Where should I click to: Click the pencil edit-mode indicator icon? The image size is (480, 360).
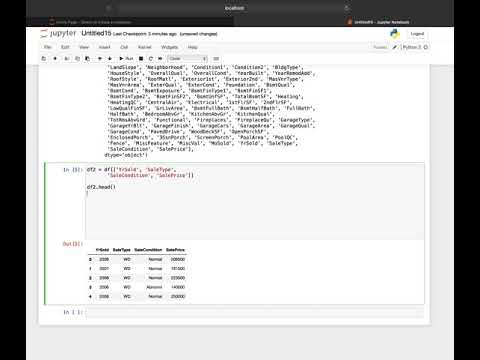(395, 47)
